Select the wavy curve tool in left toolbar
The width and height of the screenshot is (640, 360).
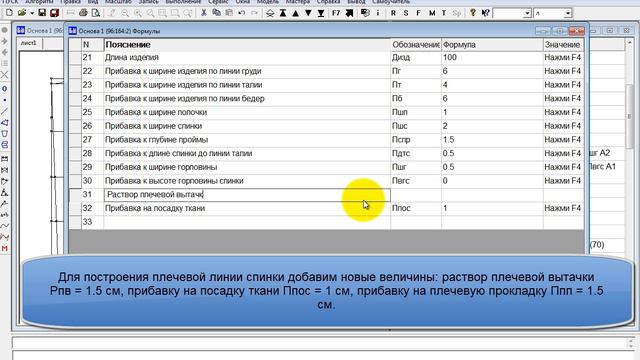(x=4, y=226)
